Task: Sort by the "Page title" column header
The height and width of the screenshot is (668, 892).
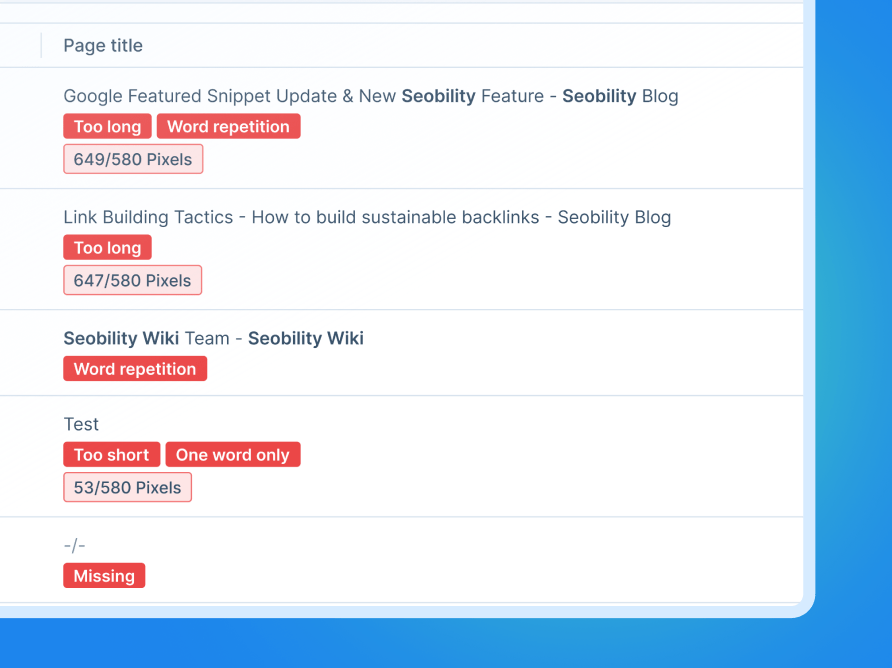Action: tap(103, 45)
